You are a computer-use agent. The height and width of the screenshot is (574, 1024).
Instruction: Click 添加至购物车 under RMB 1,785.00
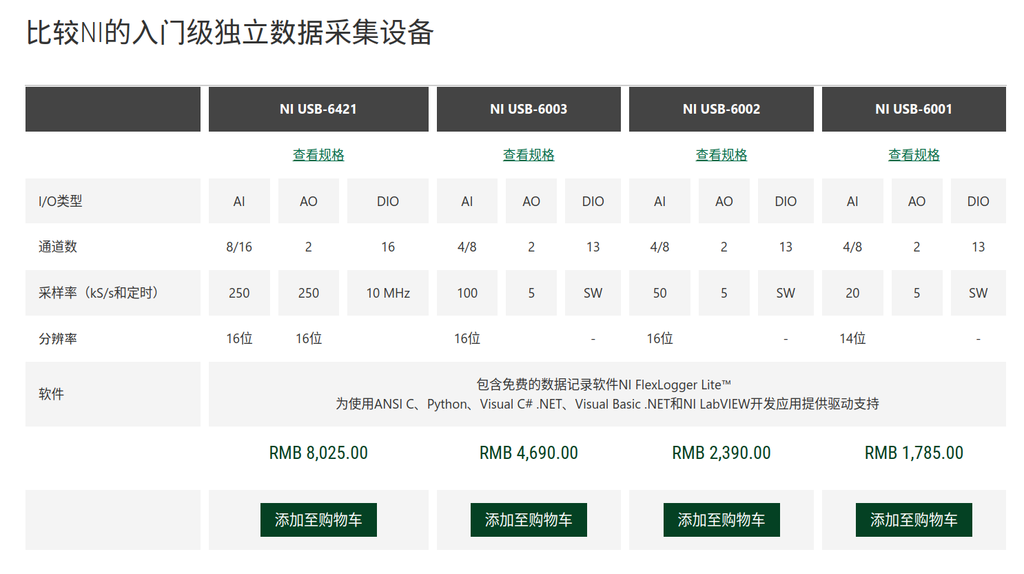click(914, 520)
